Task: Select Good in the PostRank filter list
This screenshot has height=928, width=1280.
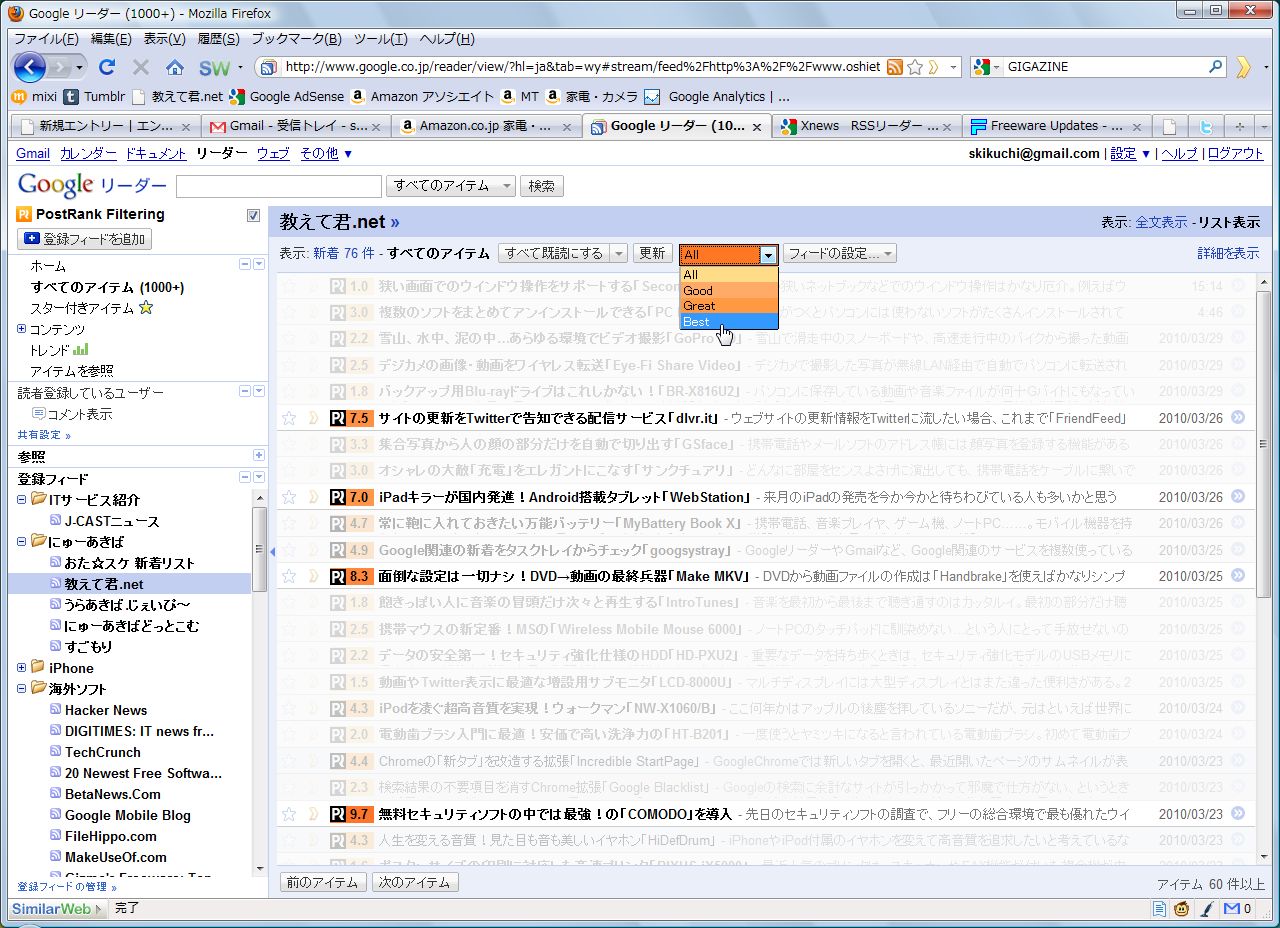Action: click(728, 291)
